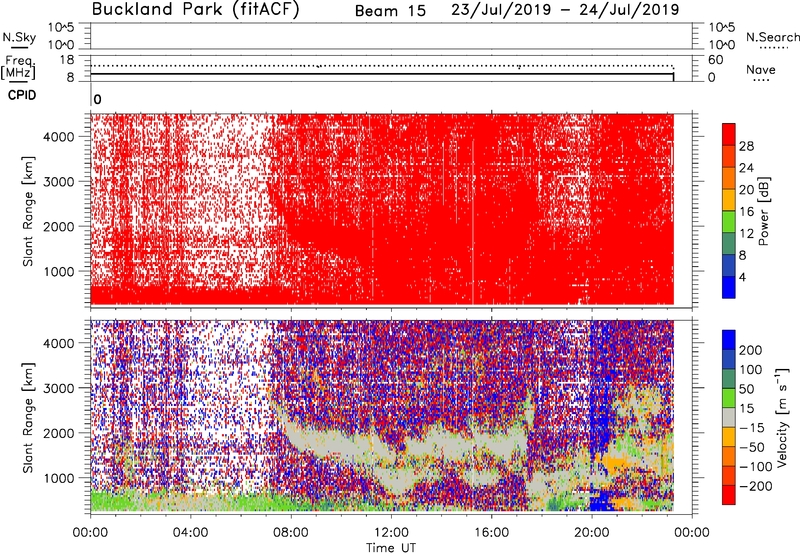800x554 pixels.
Task: Click the 200 label on velocity colorbar
Action: [x=751, y=350]
